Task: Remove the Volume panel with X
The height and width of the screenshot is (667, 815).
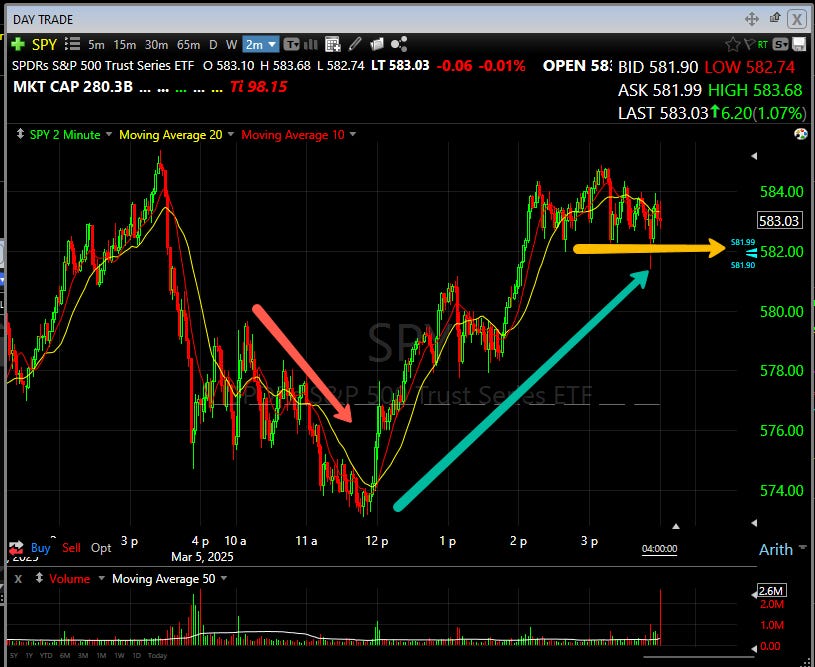Action: (18, 579)
